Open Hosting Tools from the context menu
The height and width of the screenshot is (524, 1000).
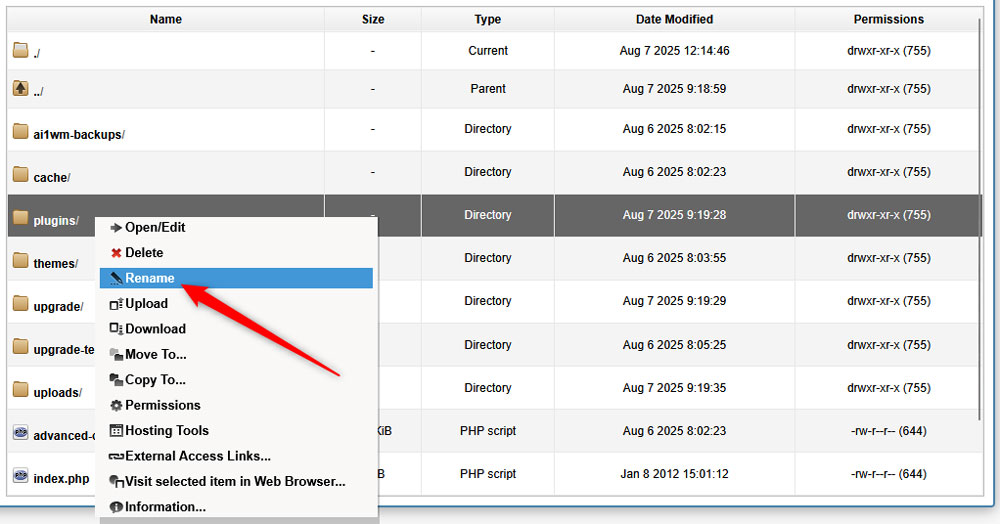tap(236, 431)
